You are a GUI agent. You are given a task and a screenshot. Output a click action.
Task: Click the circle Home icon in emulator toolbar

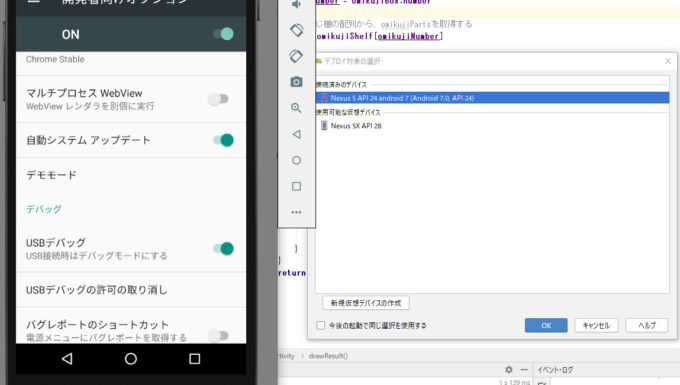point(297,160)
